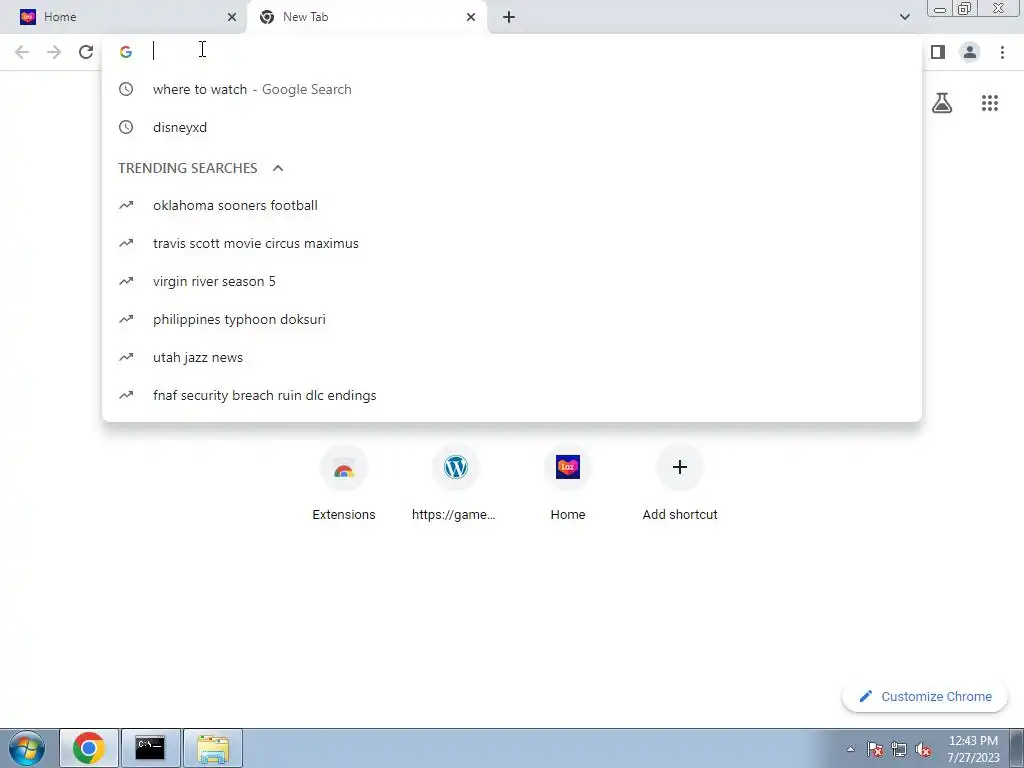
Task: Click the Action Center flag tray icon
Action: coord(875,749)
